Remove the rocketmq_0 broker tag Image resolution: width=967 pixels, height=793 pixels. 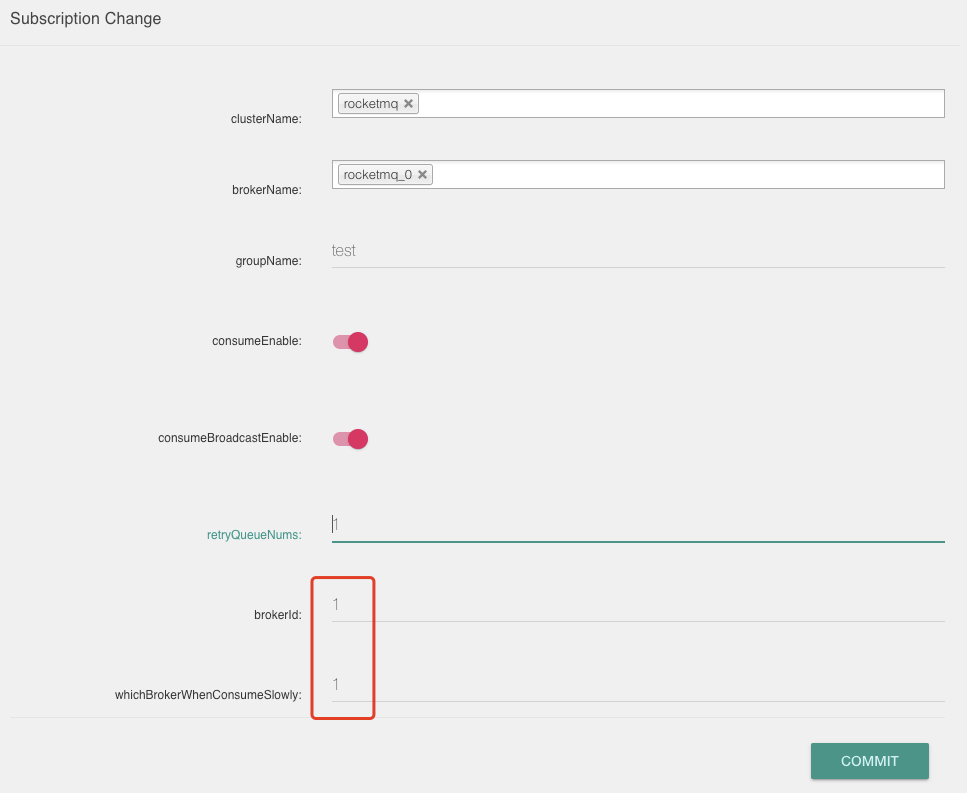tap(422, 175)
